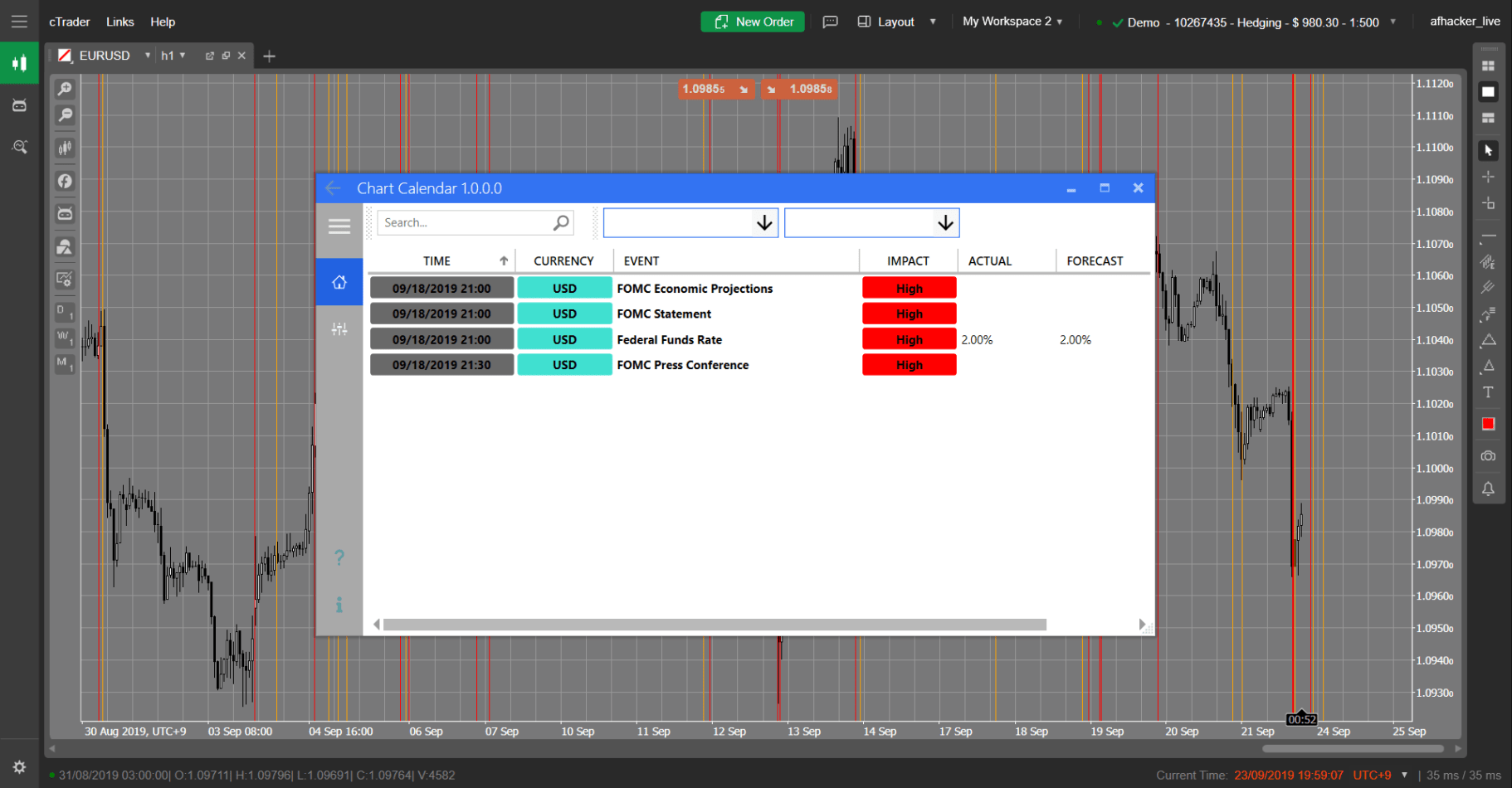Open the info icon in calendar sidebar
Screen dimensions: 1512x788
[x=339, y=605]
